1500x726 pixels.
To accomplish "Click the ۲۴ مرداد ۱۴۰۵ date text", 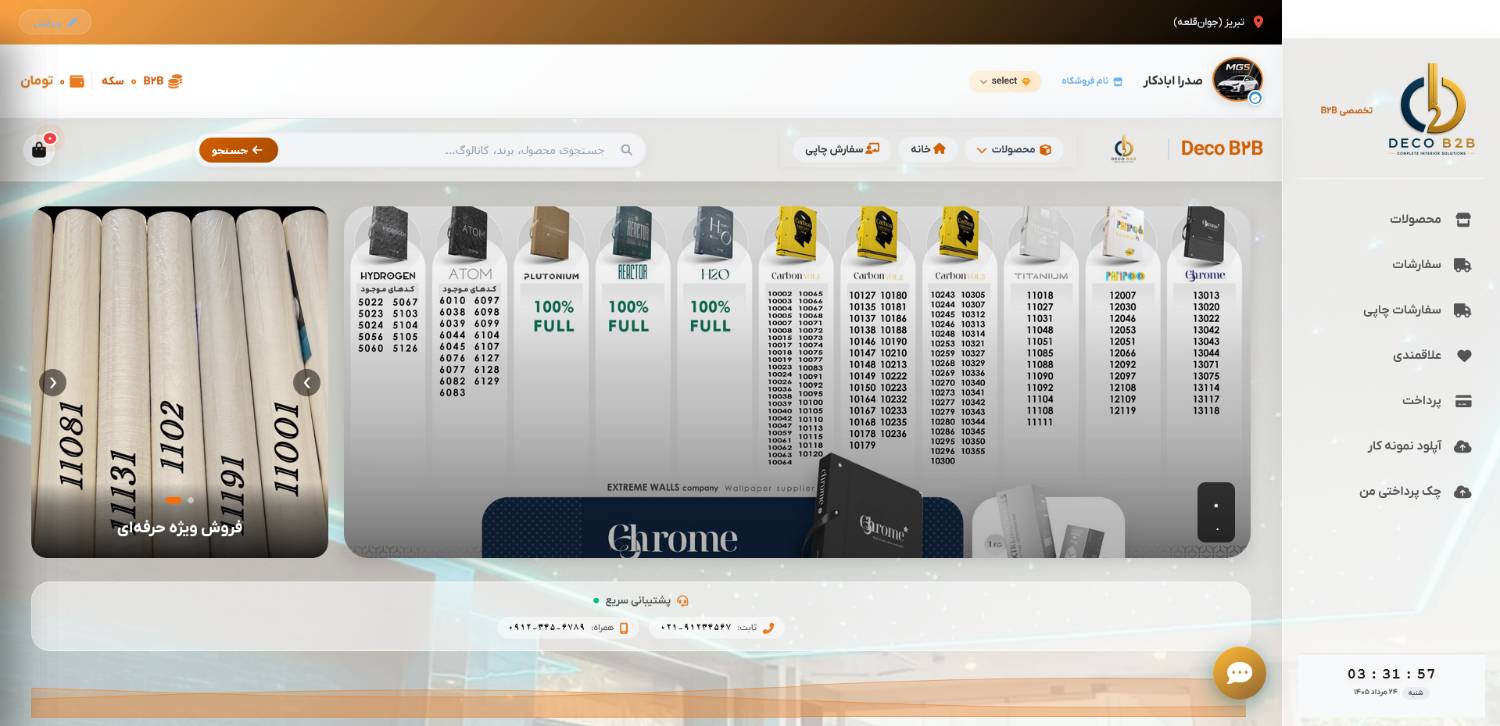I will pos(1376,692).
